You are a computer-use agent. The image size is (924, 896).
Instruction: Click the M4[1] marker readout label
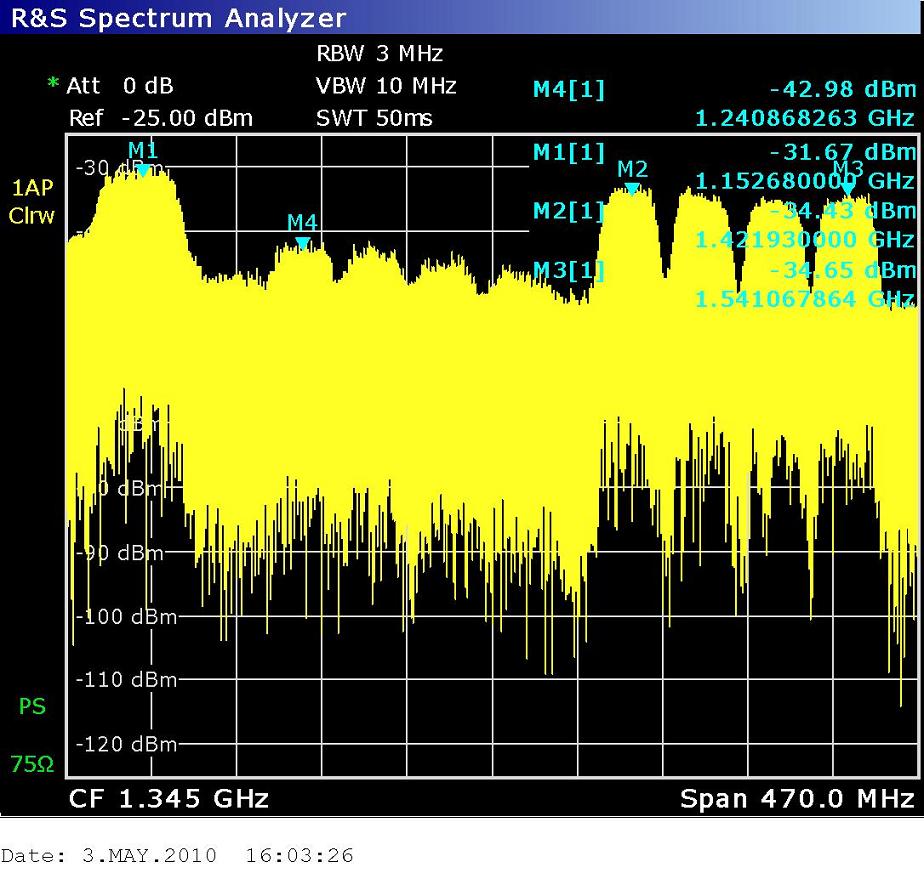(x=569, y=90)
